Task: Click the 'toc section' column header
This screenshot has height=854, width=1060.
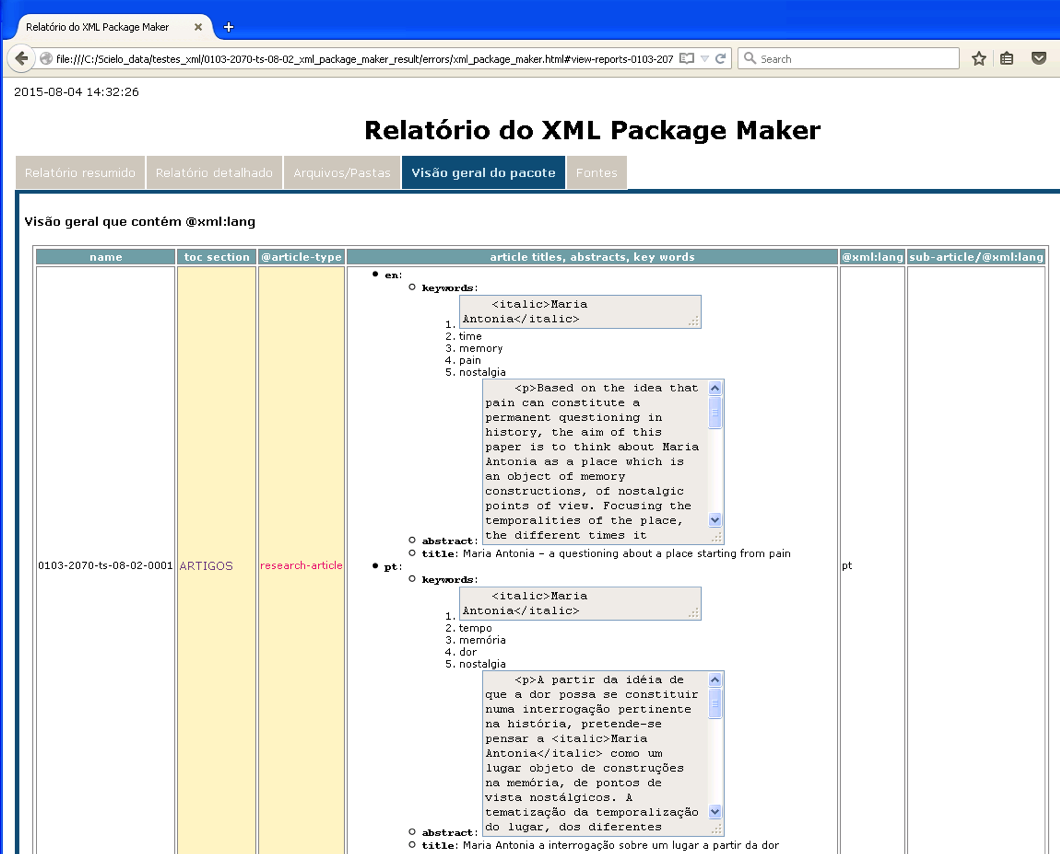Action: [x=216, y=257]
